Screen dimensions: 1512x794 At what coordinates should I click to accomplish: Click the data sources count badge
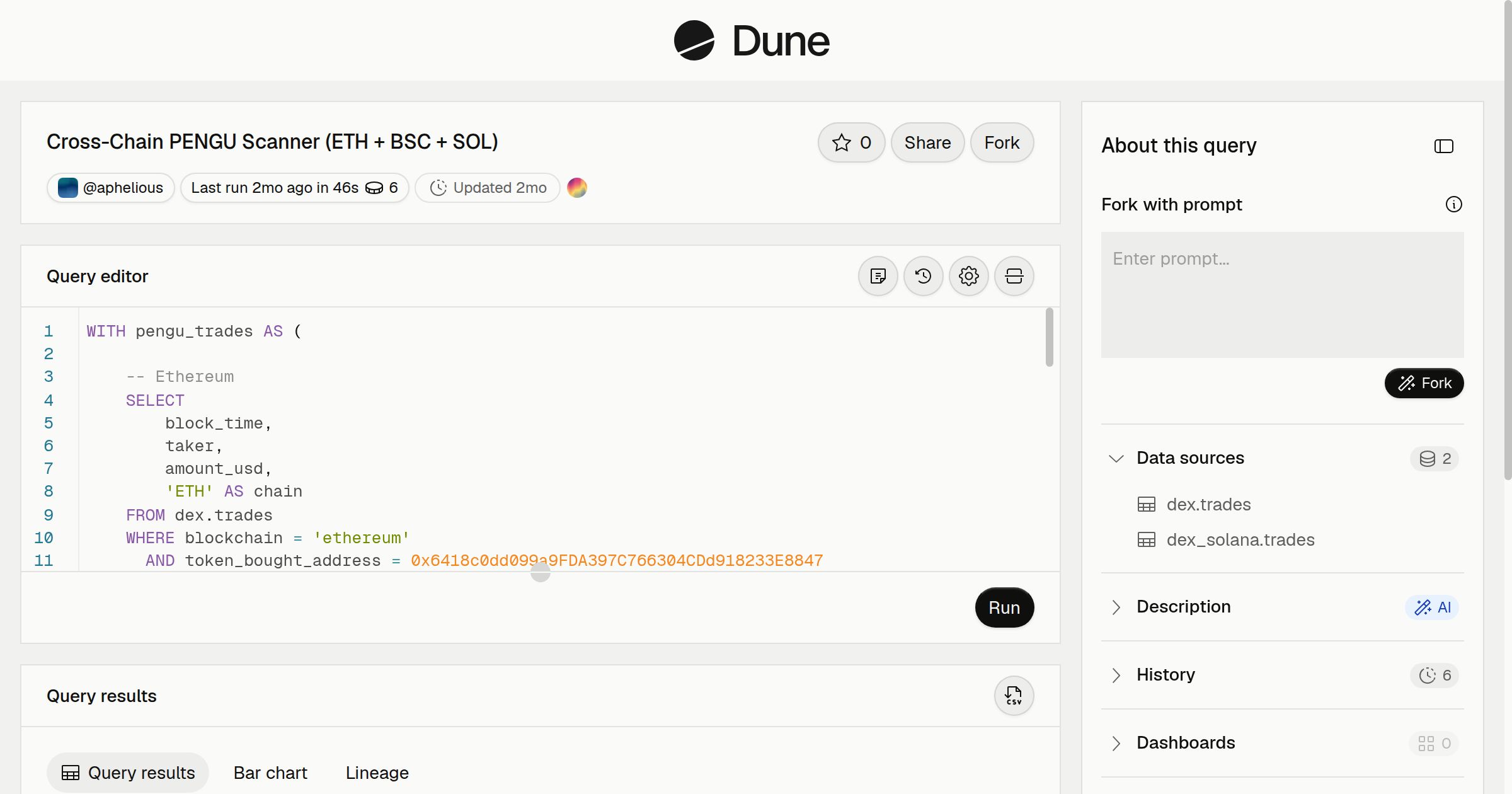coord(1435,459)
